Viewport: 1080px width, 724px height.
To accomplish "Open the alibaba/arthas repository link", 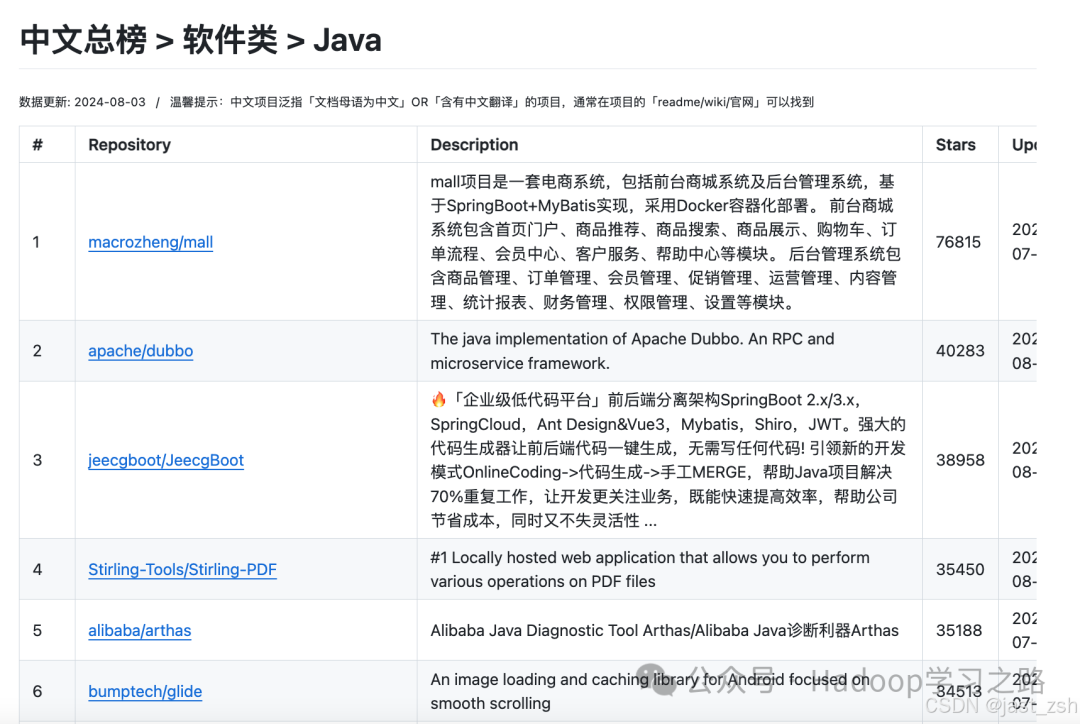I will coord(140,630).
